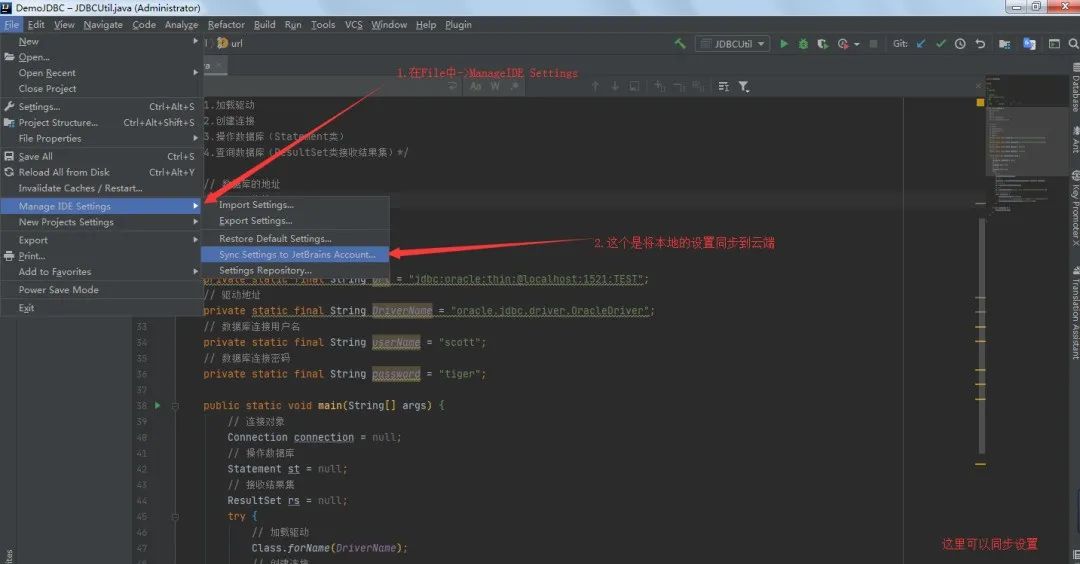Choose Open... from the File menu

(101, 57)
